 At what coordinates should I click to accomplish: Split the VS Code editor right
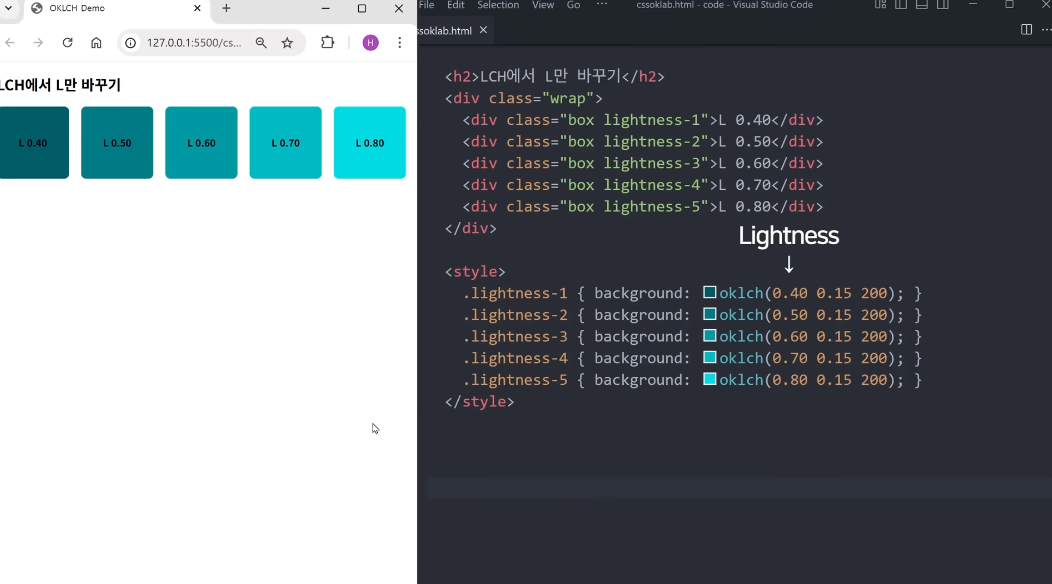(1026, 30)
